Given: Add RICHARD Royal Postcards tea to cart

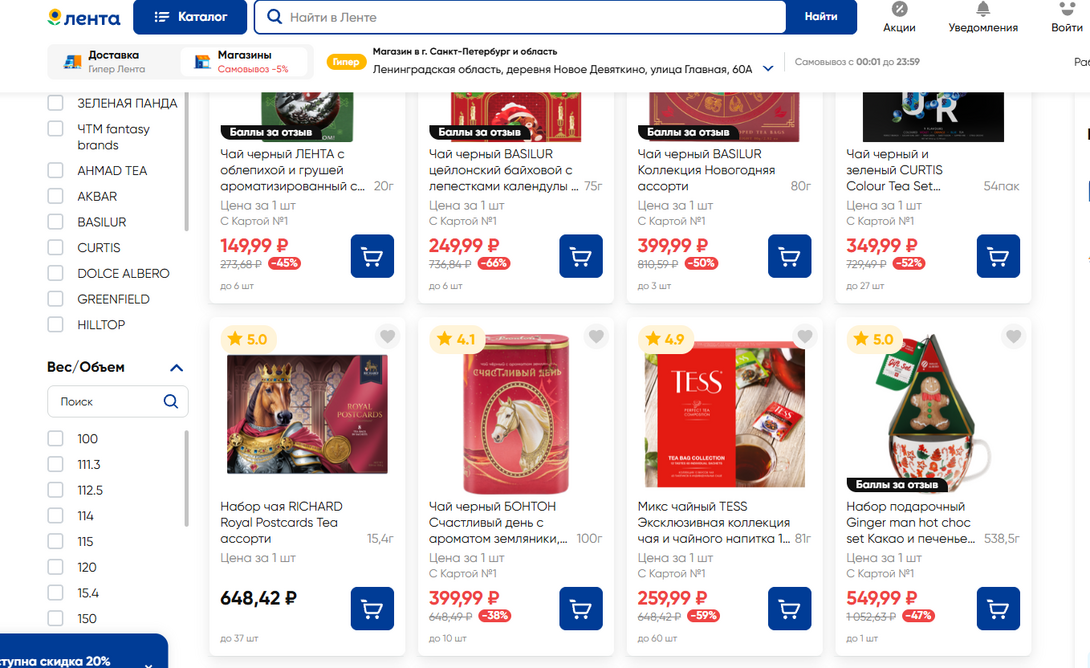Looking at the screenshot, I should (372, 609).
